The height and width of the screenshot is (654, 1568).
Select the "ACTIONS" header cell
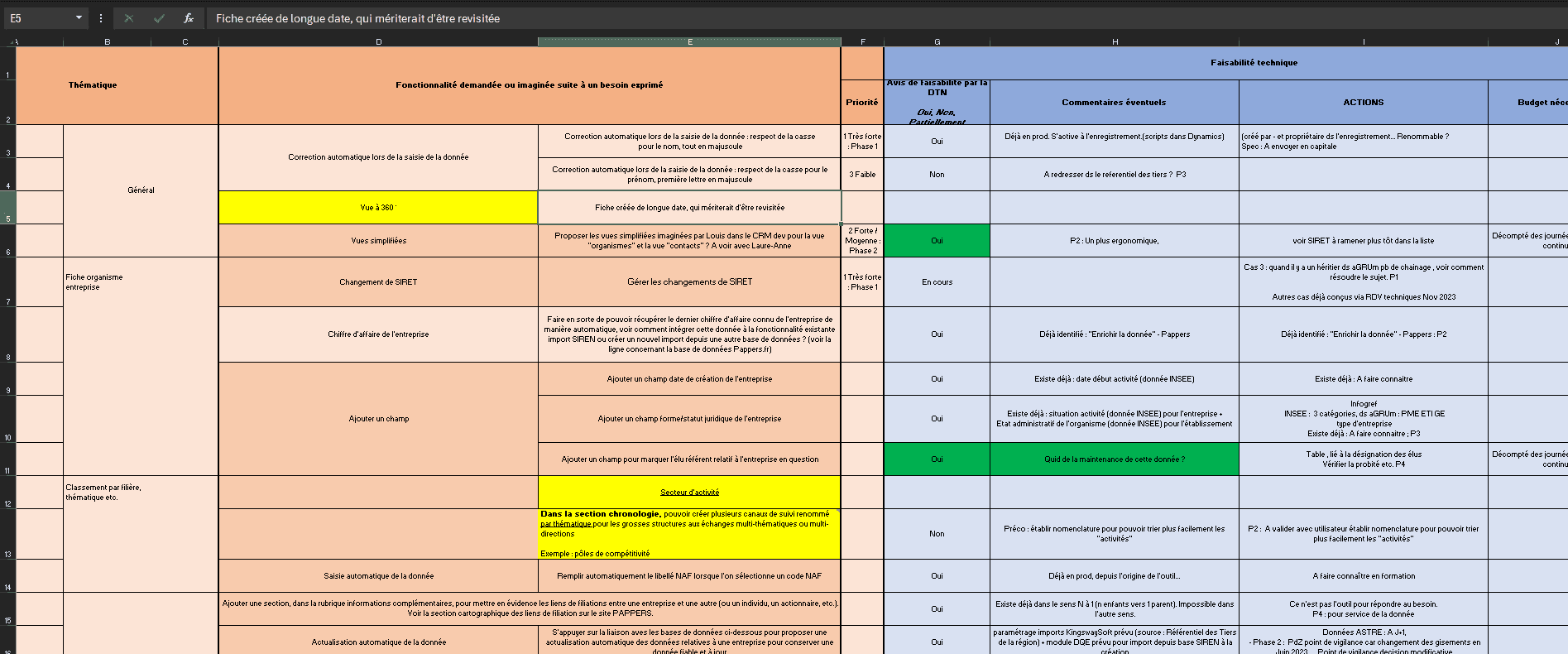tap(1364, 103)
